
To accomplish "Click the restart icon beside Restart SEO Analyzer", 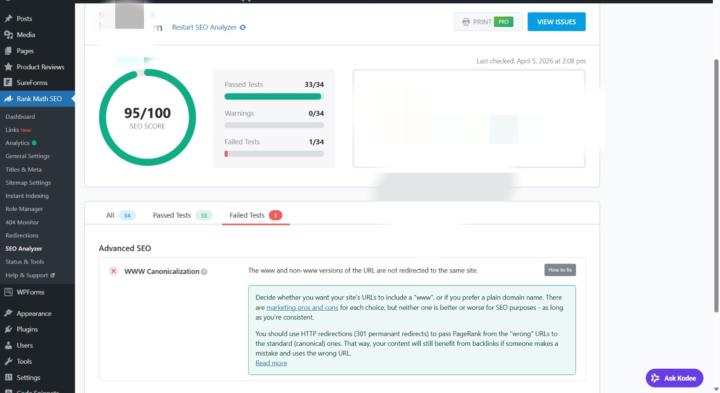I will coord(243,28).
